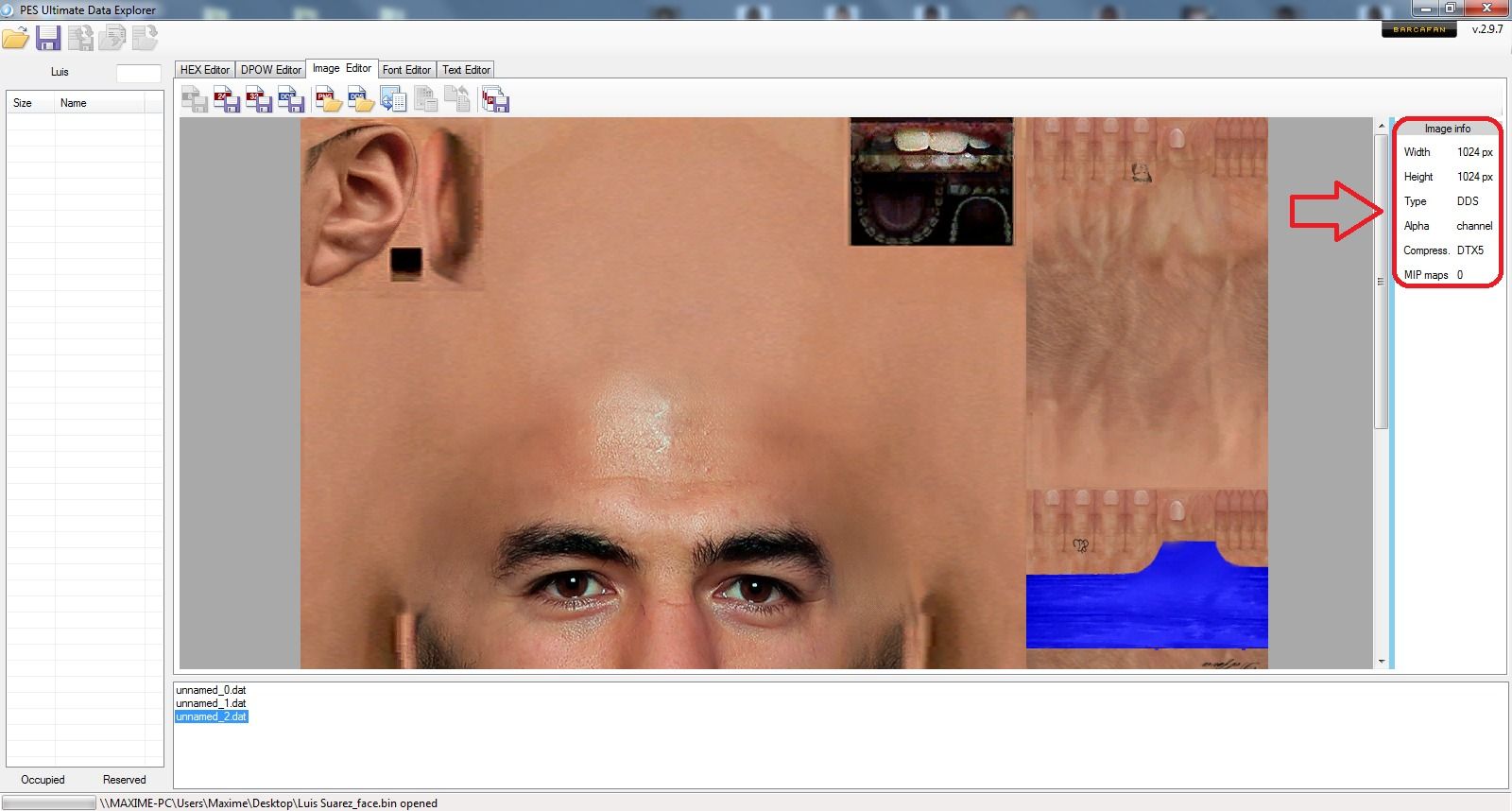The height and width of the screenshot is (811, 1512).
Task: Click the Luis Suarez_face.bin opened status path
Action: 268,803
